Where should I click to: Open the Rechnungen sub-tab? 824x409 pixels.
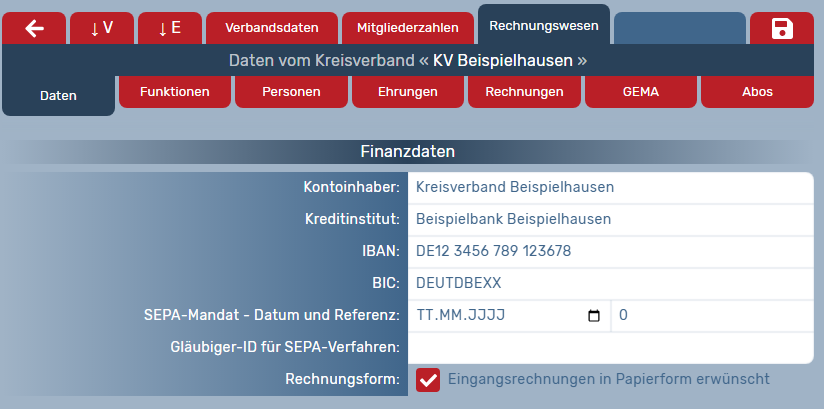(524, 92)
